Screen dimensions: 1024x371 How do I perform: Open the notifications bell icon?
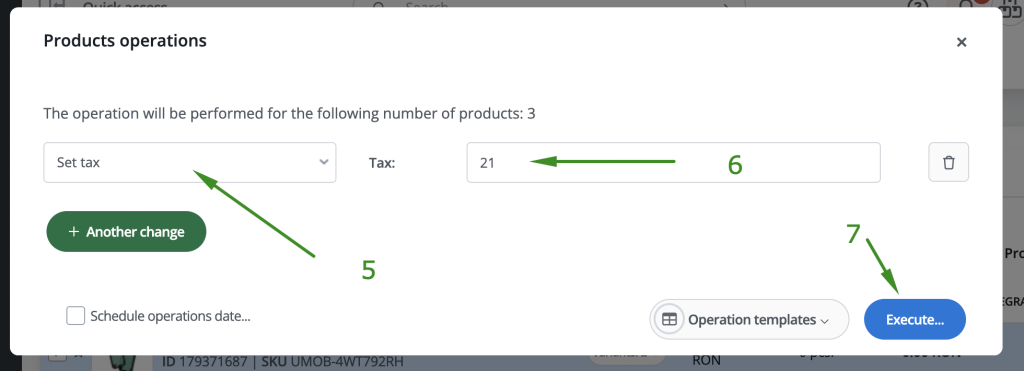pyautogui.click(x=965, y=5)
